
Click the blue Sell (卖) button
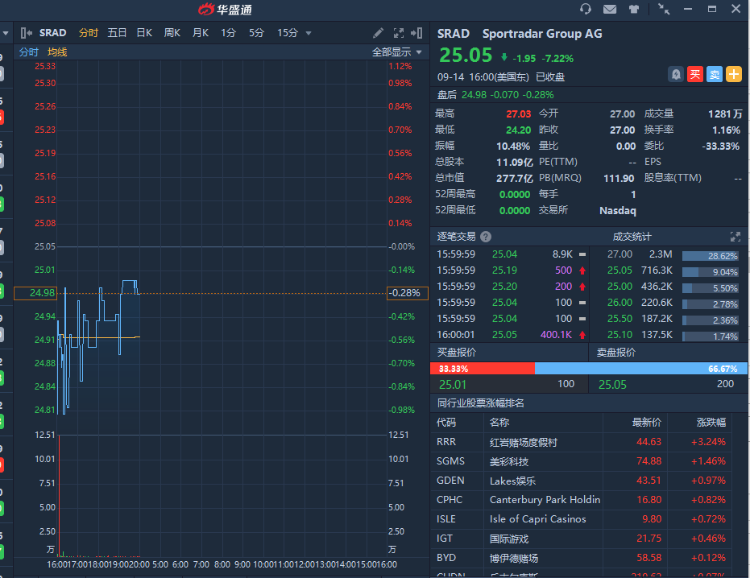pos(714,74)
